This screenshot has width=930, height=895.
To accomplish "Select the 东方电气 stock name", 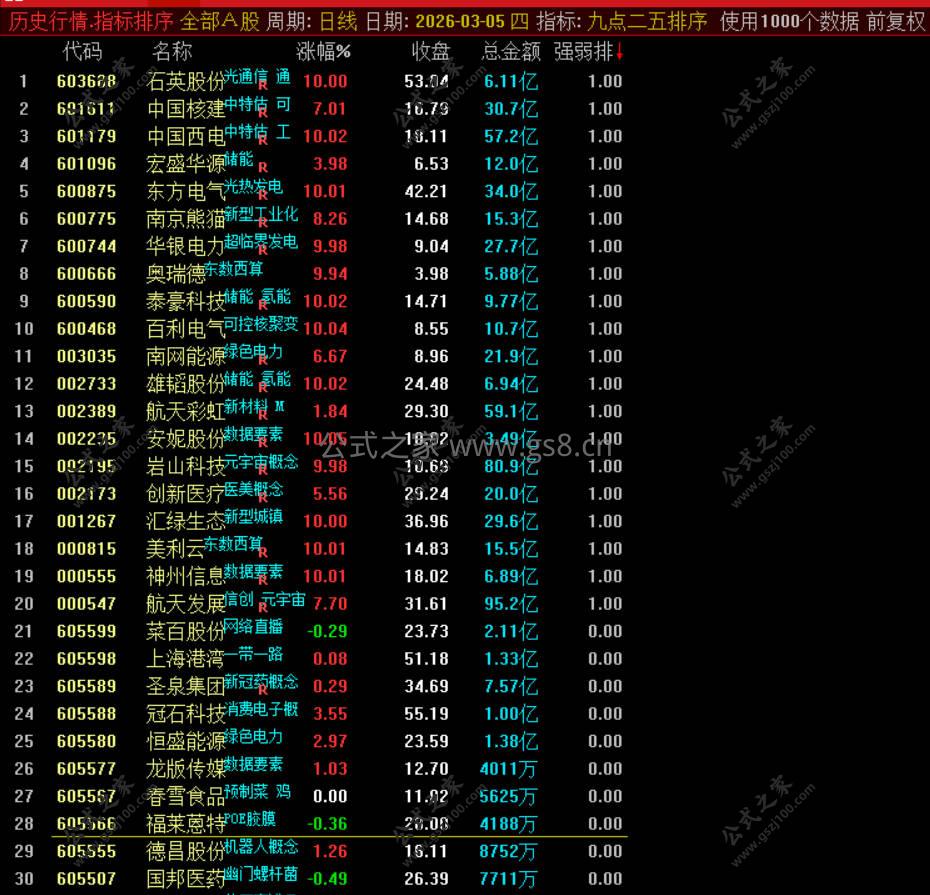I will [186, 192].
